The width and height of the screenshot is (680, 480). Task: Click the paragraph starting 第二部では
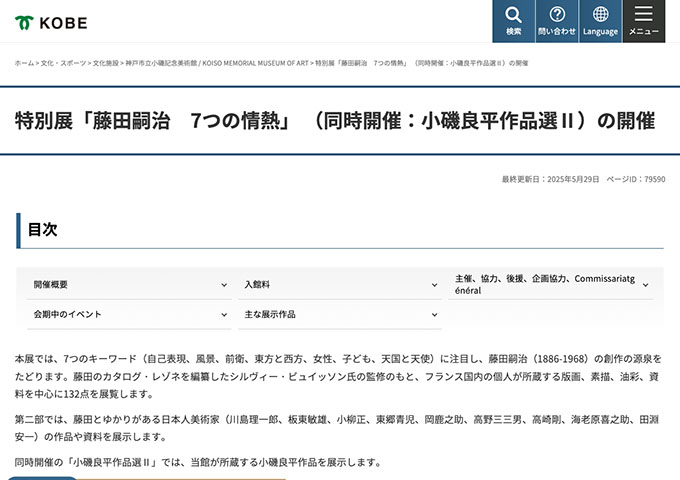337,428
